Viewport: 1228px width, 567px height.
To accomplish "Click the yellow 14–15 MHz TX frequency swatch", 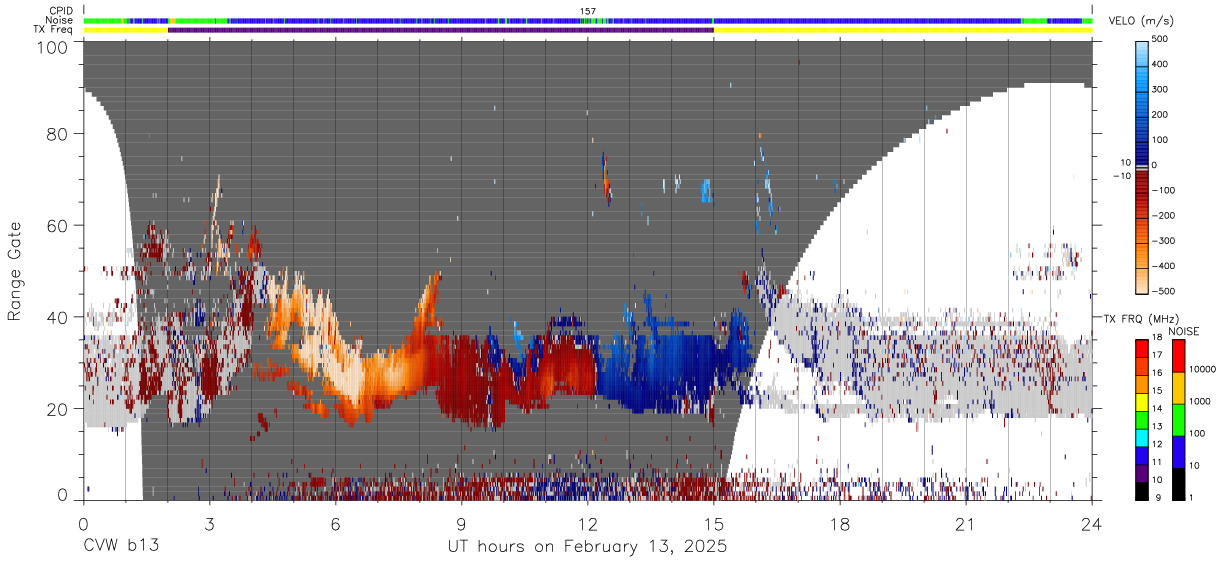I will tap(1141, 400).
